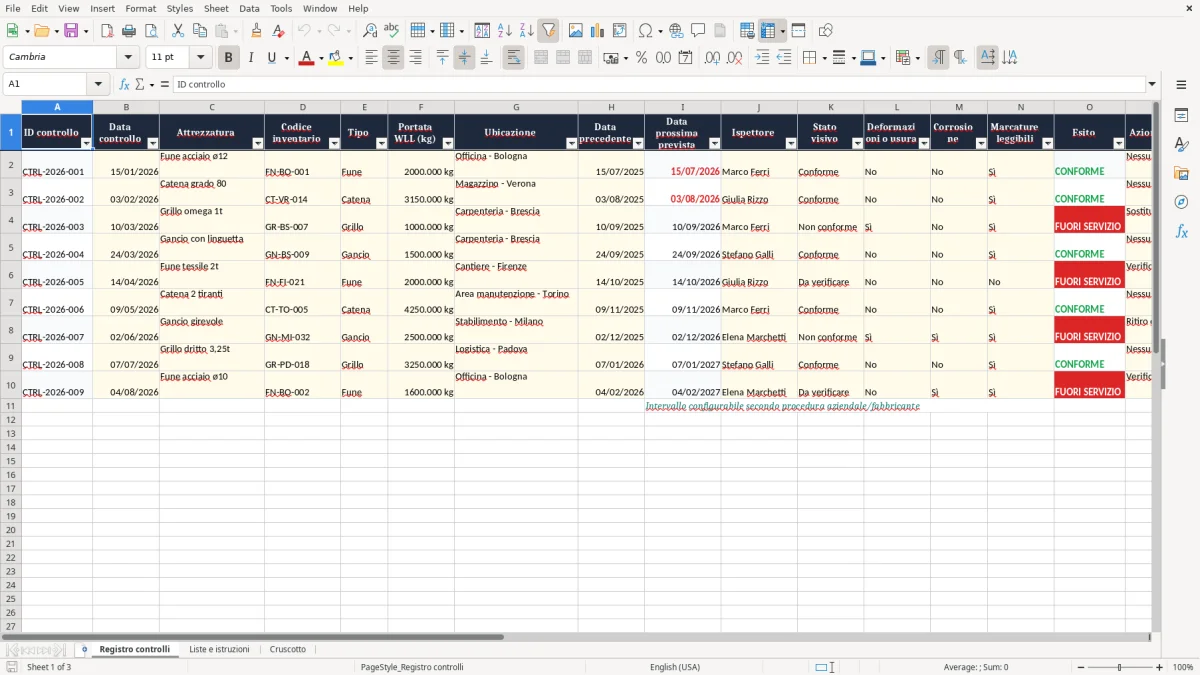Format cells as percent

point(641,58)
